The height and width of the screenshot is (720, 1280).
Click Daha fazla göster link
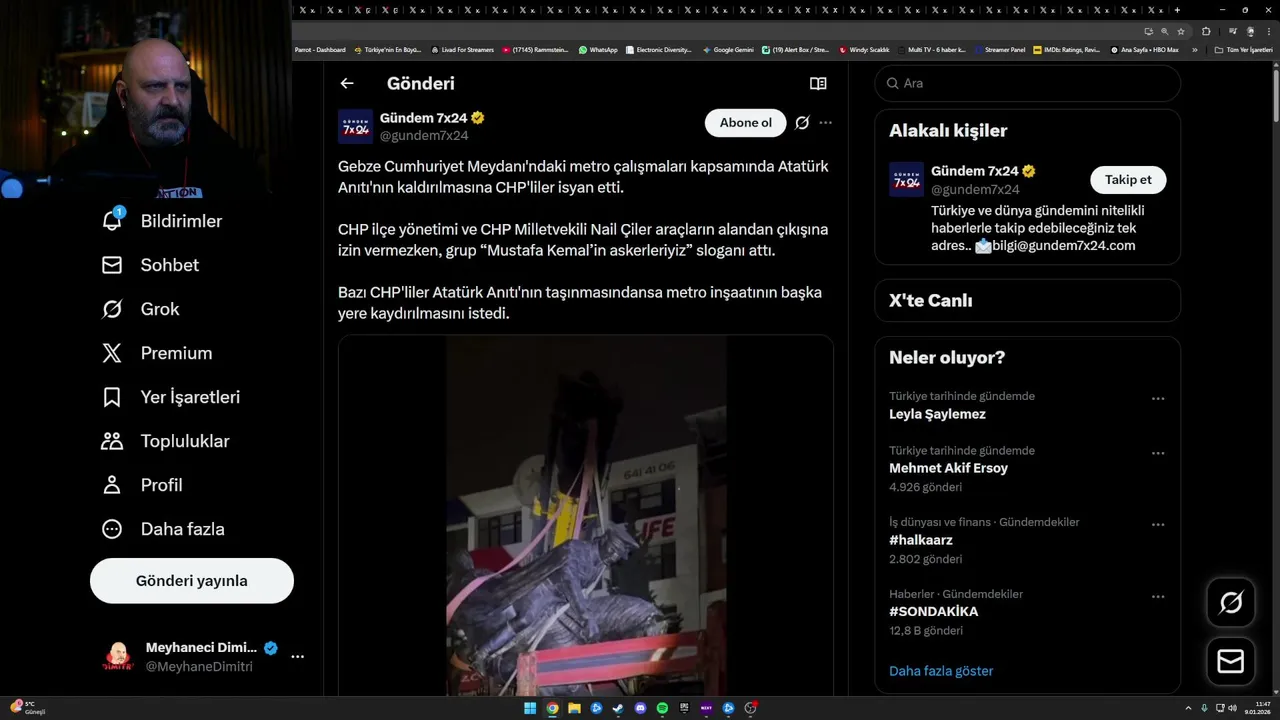click(941, 671)
